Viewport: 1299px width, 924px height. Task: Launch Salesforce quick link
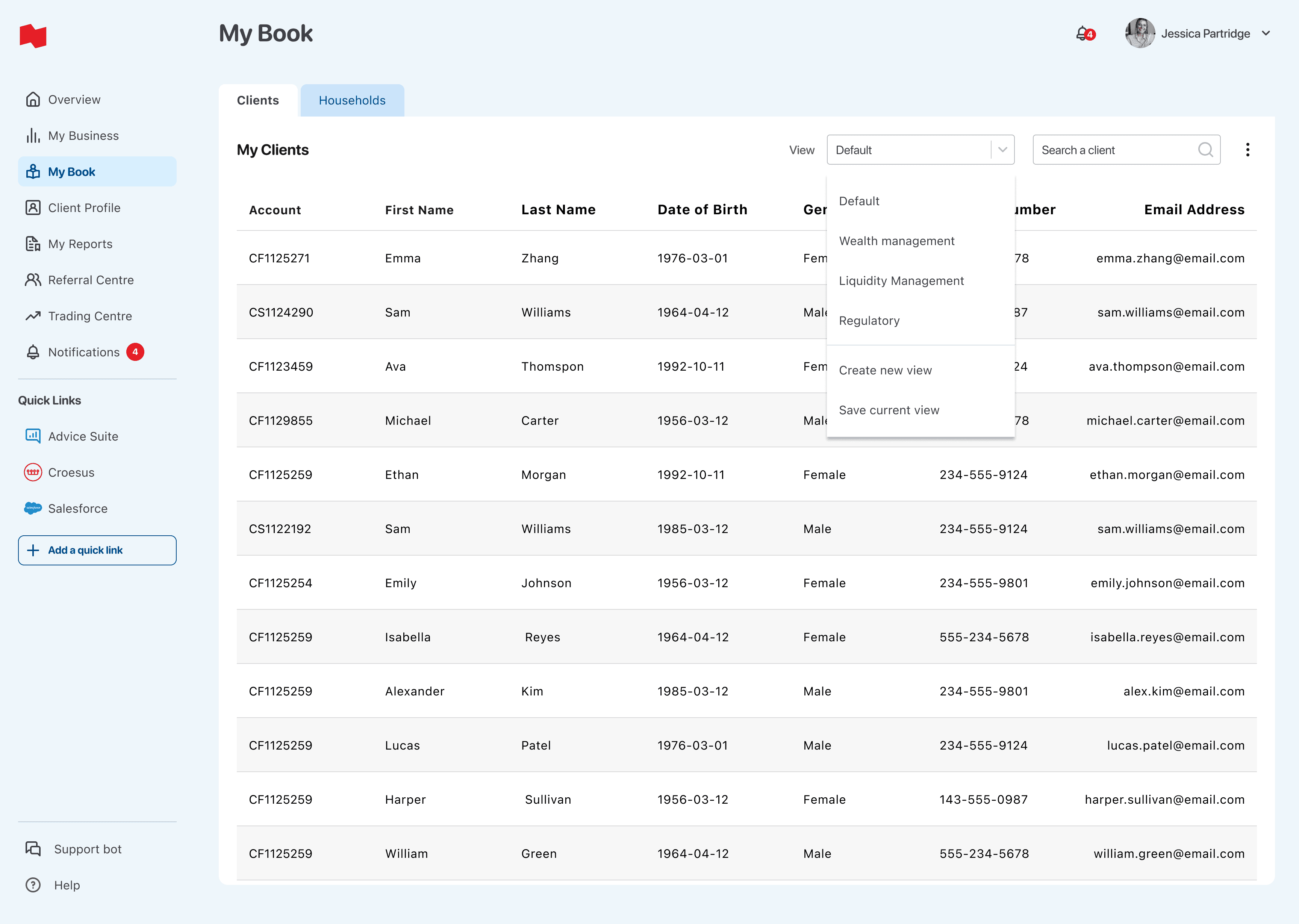point(77,509)
